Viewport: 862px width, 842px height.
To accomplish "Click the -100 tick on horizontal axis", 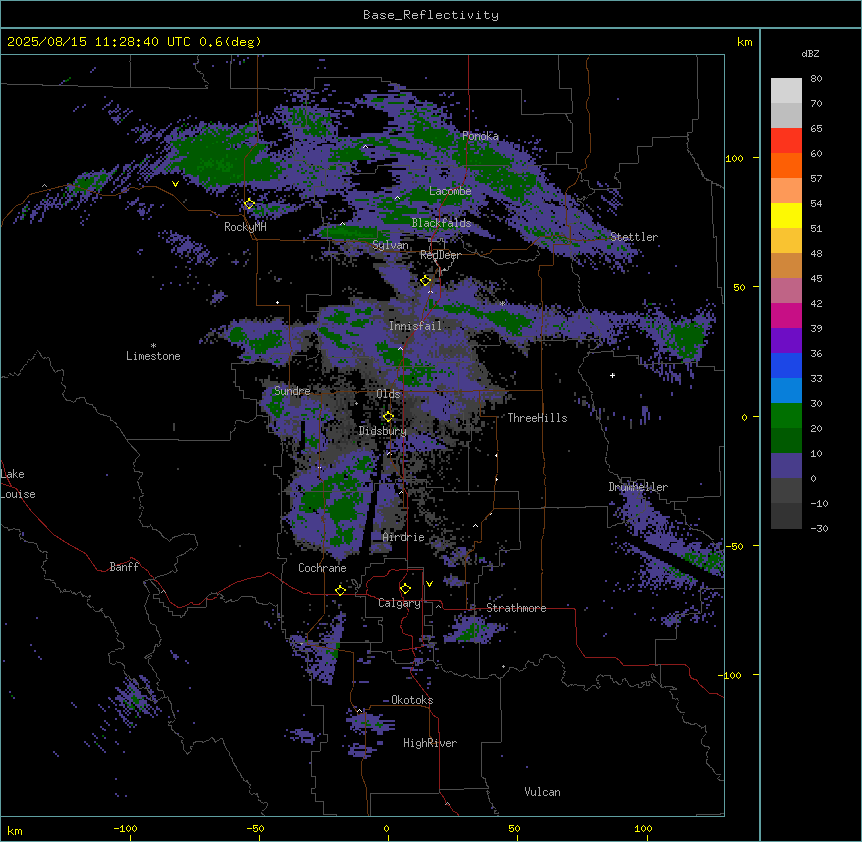I will click(x=125, y=828).
